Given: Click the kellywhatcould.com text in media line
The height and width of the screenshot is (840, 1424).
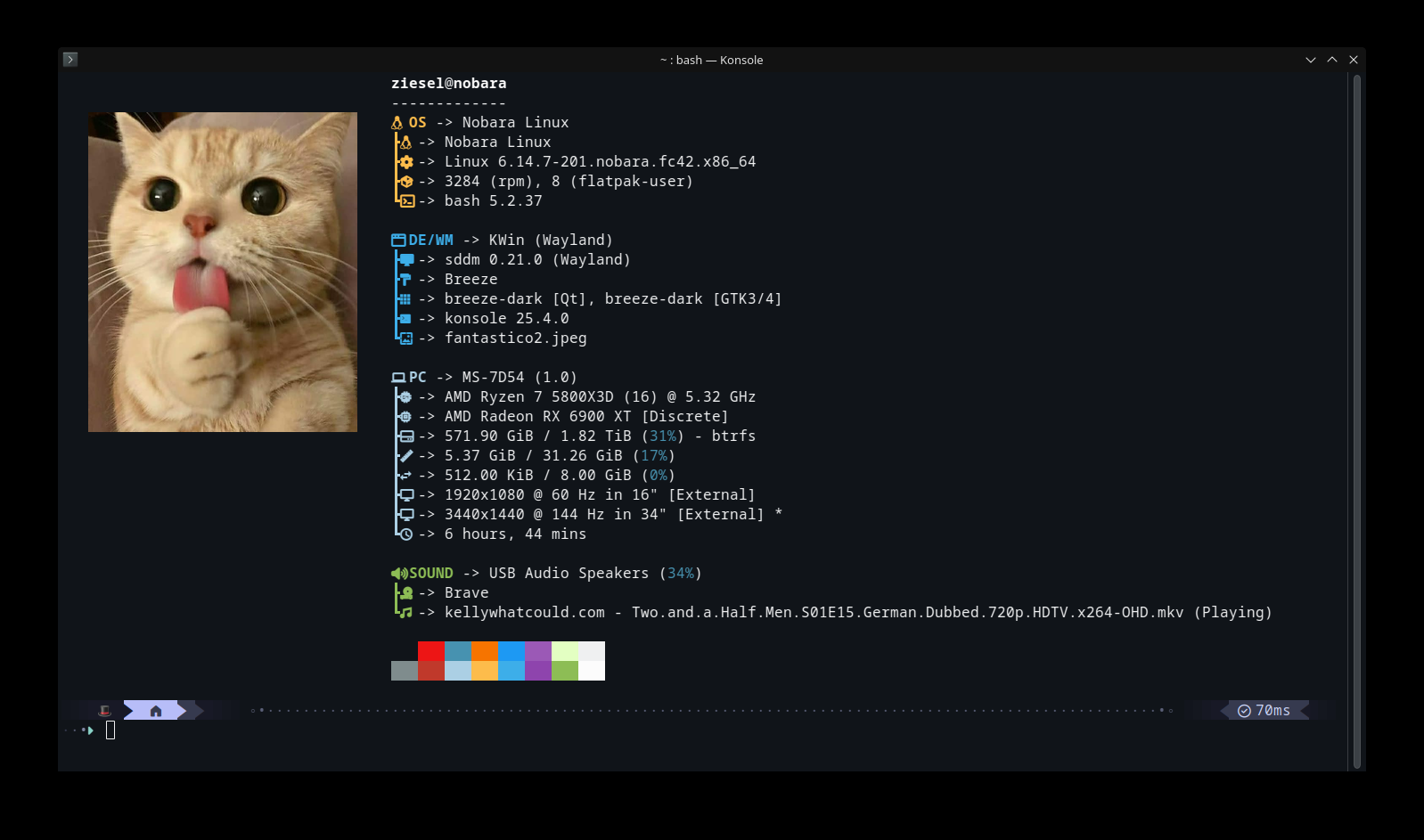Looking at the screenshot, I should coord(524,613).
